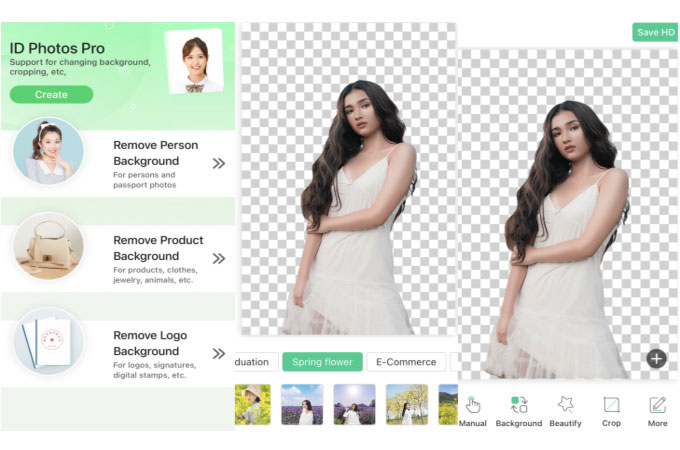Open the Background swap tool icon
The height and width of the screenshot is (450, 680).
coord(519,404)
